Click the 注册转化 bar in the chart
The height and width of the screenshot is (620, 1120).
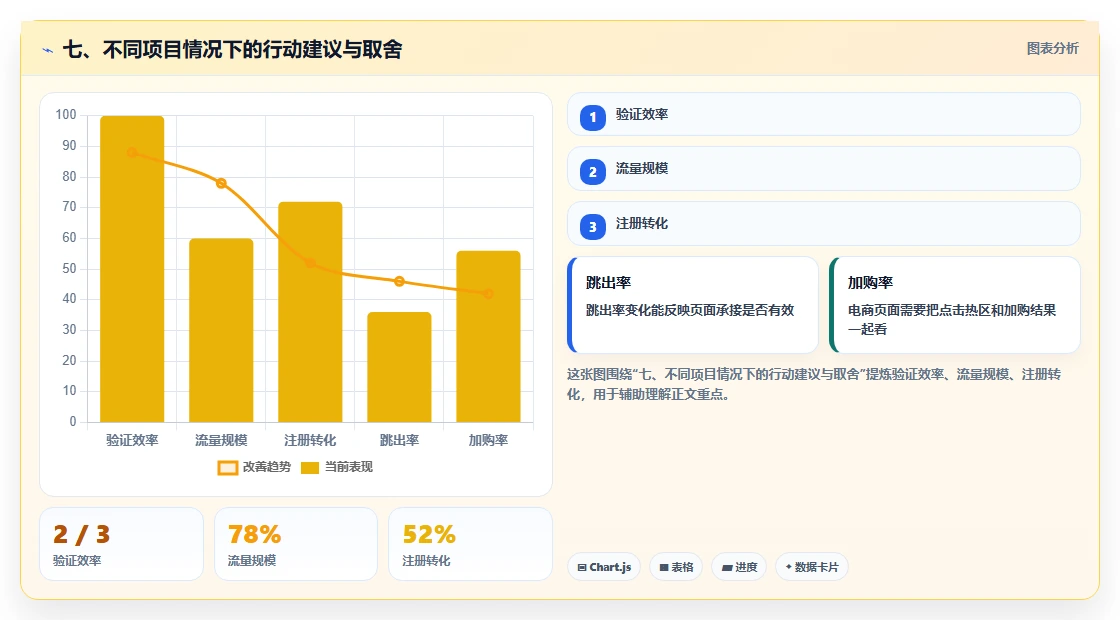coord(310,312)
